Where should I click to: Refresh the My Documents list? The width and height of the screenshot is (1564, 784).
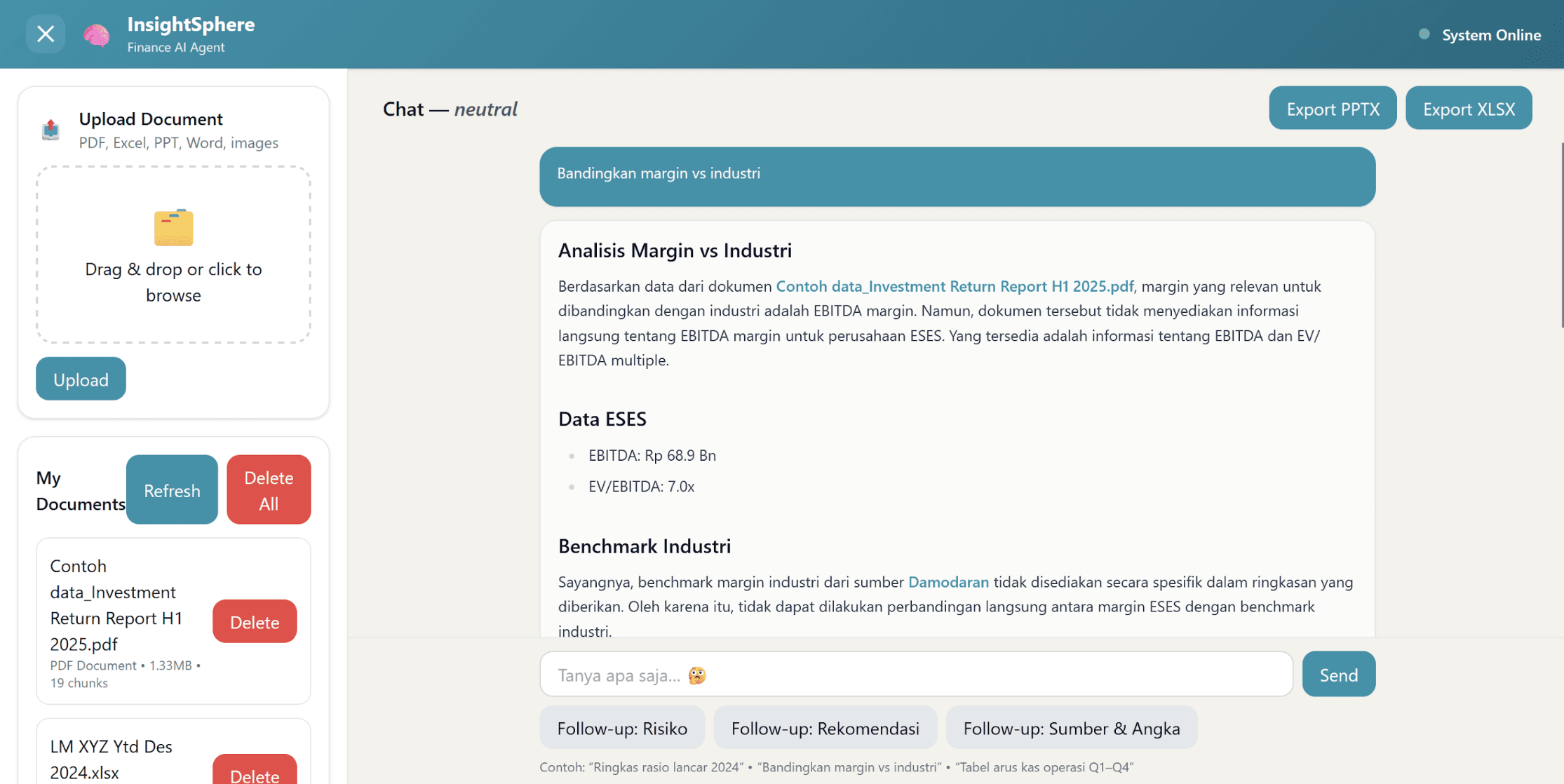[x=171, y=489]
